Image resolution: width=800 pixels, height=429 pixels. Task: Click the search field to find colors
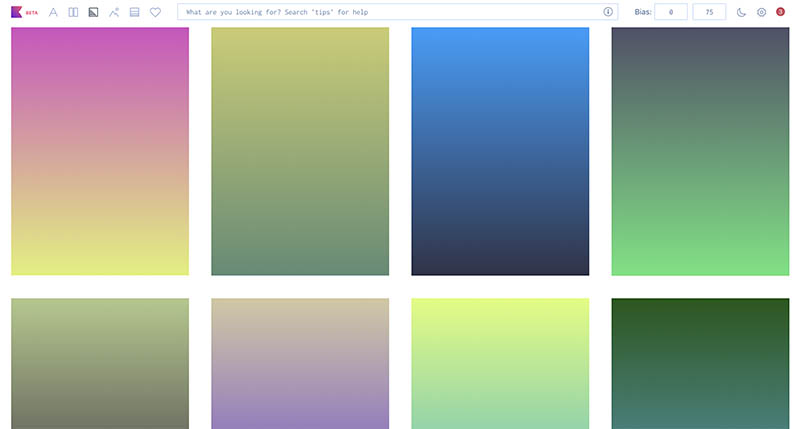(390, 12)
